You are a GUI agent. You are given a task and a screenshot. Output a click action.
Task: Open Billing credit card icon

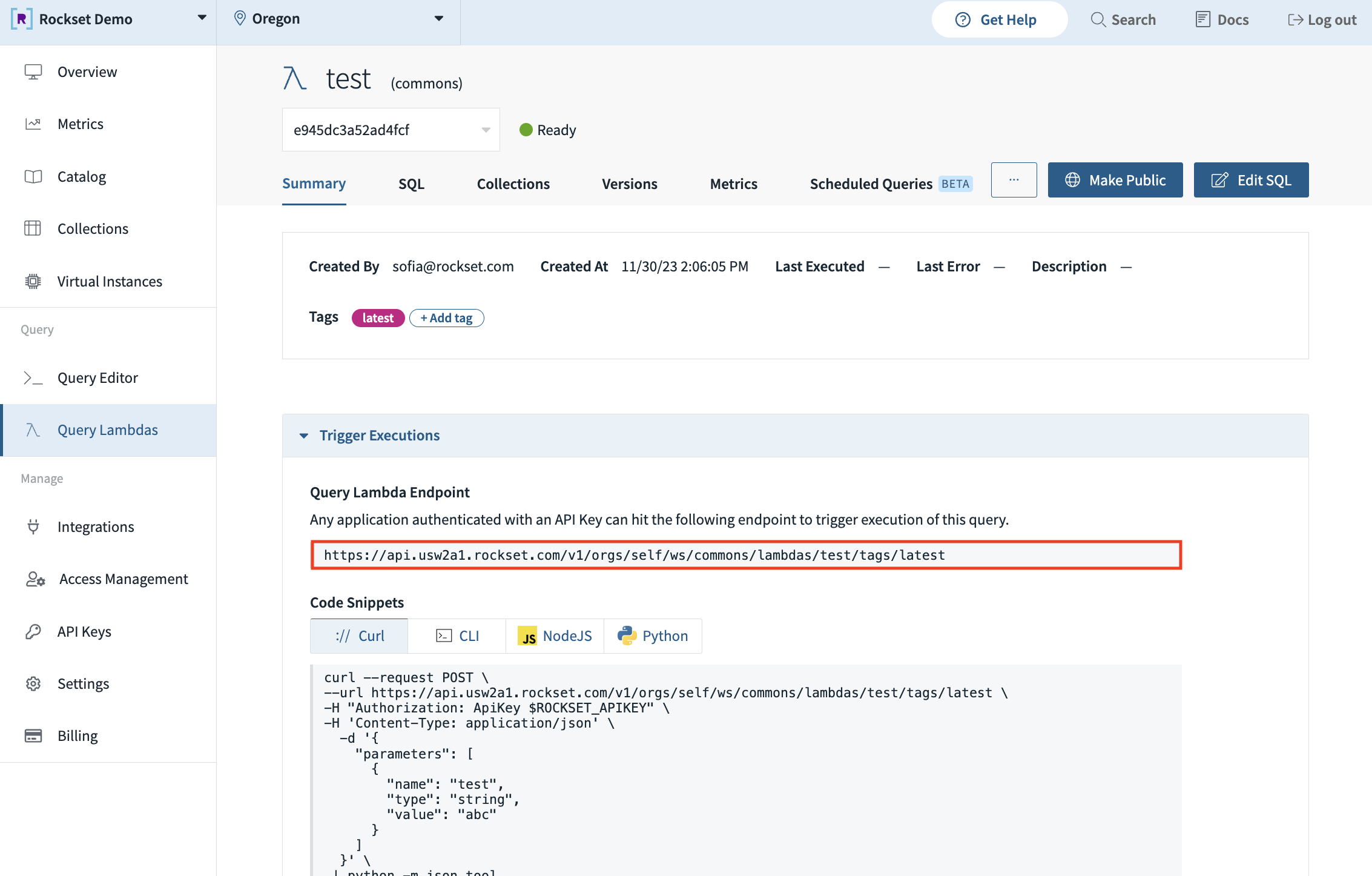(33, 736)
